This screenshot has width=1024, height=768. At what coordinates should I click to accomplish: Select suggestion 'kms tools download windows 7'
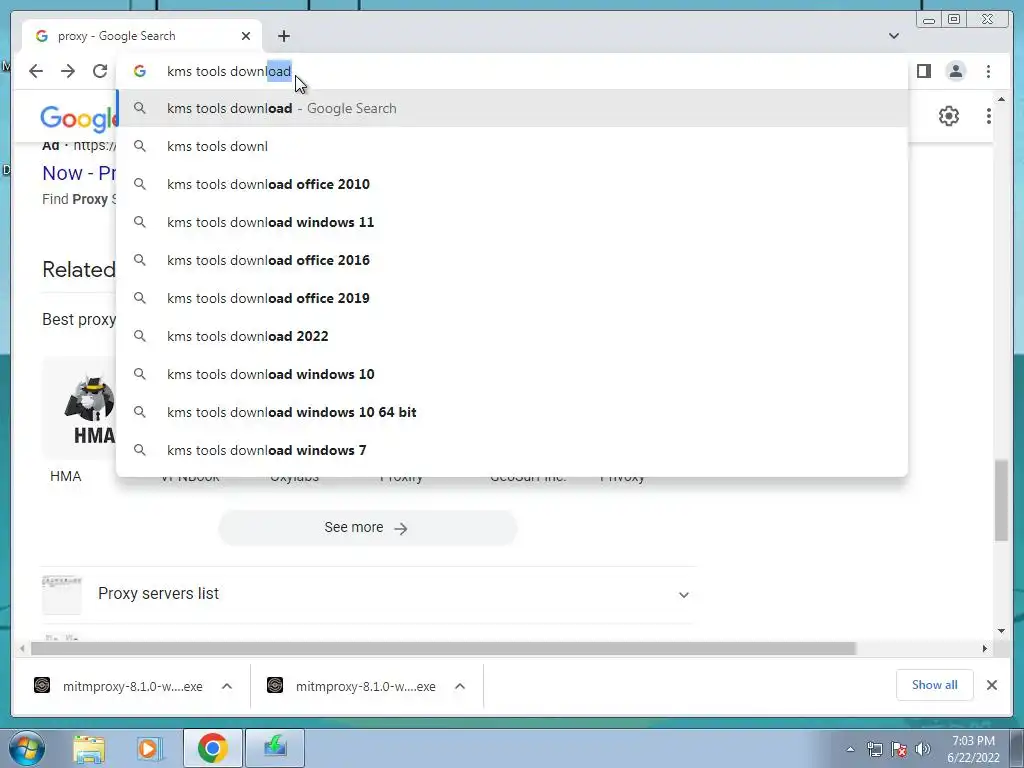click(x=511, y=450)
